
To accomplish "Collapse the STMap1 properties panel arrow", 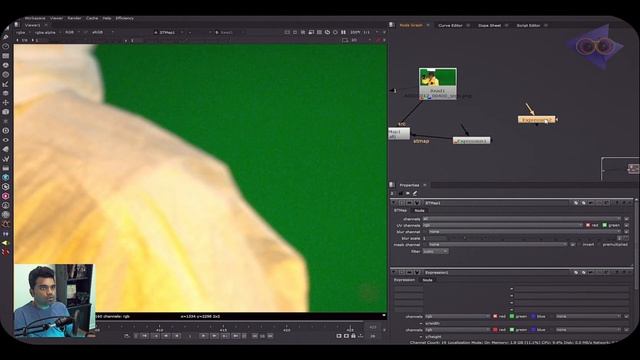I will 394,203.
